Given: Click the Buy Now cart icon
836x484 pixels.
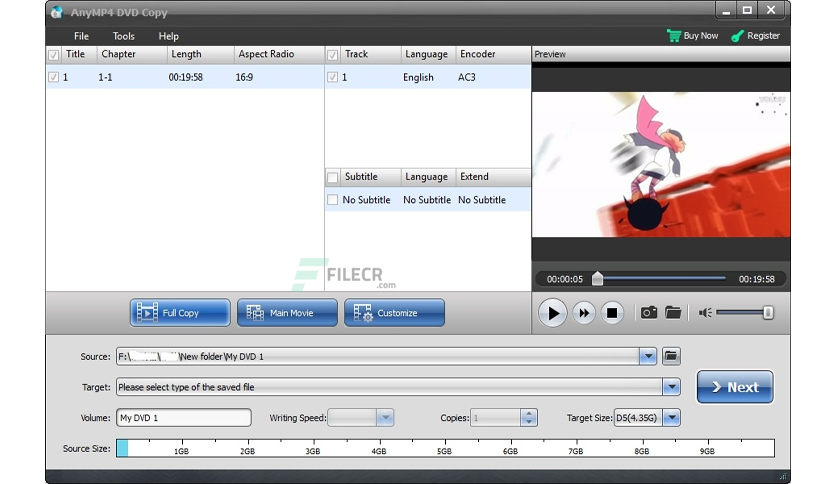Looking at the screenshot, I should coord(673,36).
